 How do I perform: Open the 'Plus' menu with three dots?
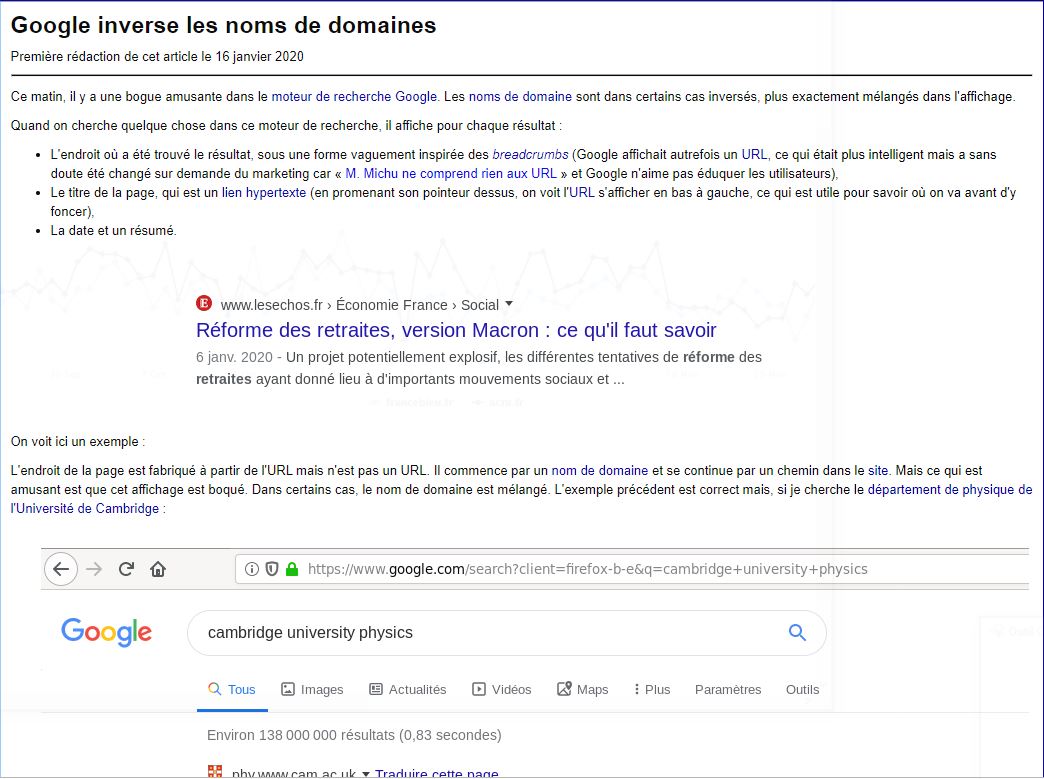[x=652, y=690]
